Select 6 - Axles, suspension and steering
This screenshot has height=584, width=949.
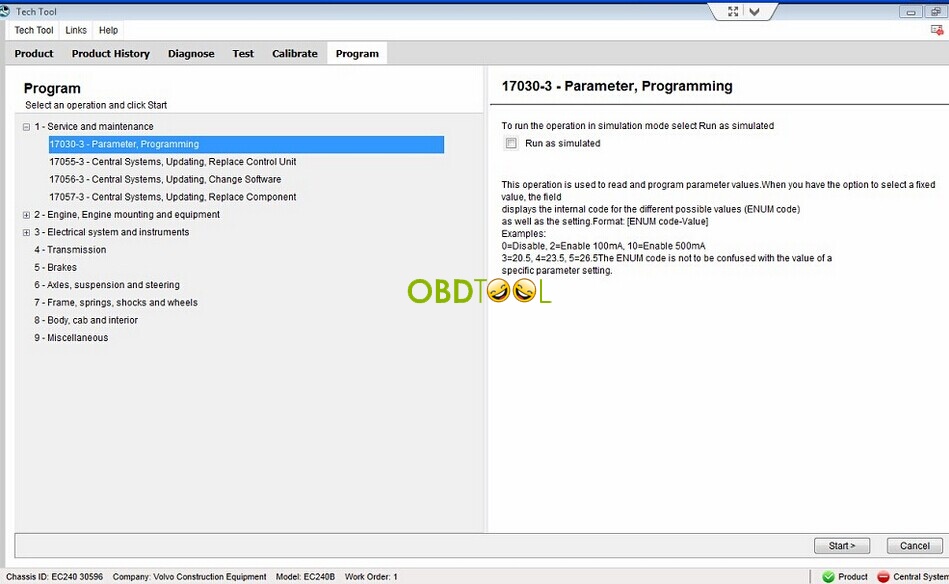click(107, 284)
